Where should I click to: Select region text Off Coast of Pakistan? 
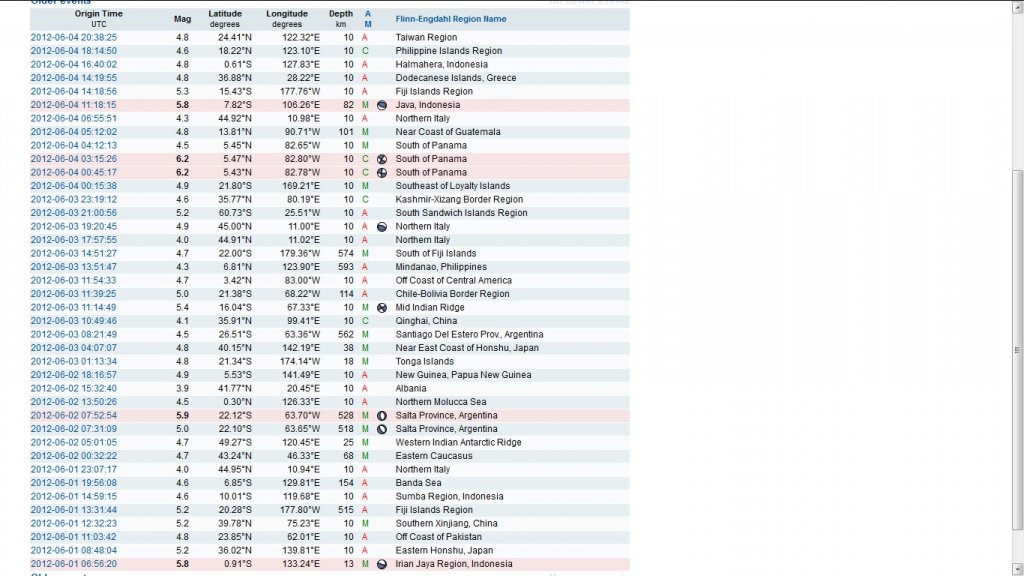coord(438,537)
